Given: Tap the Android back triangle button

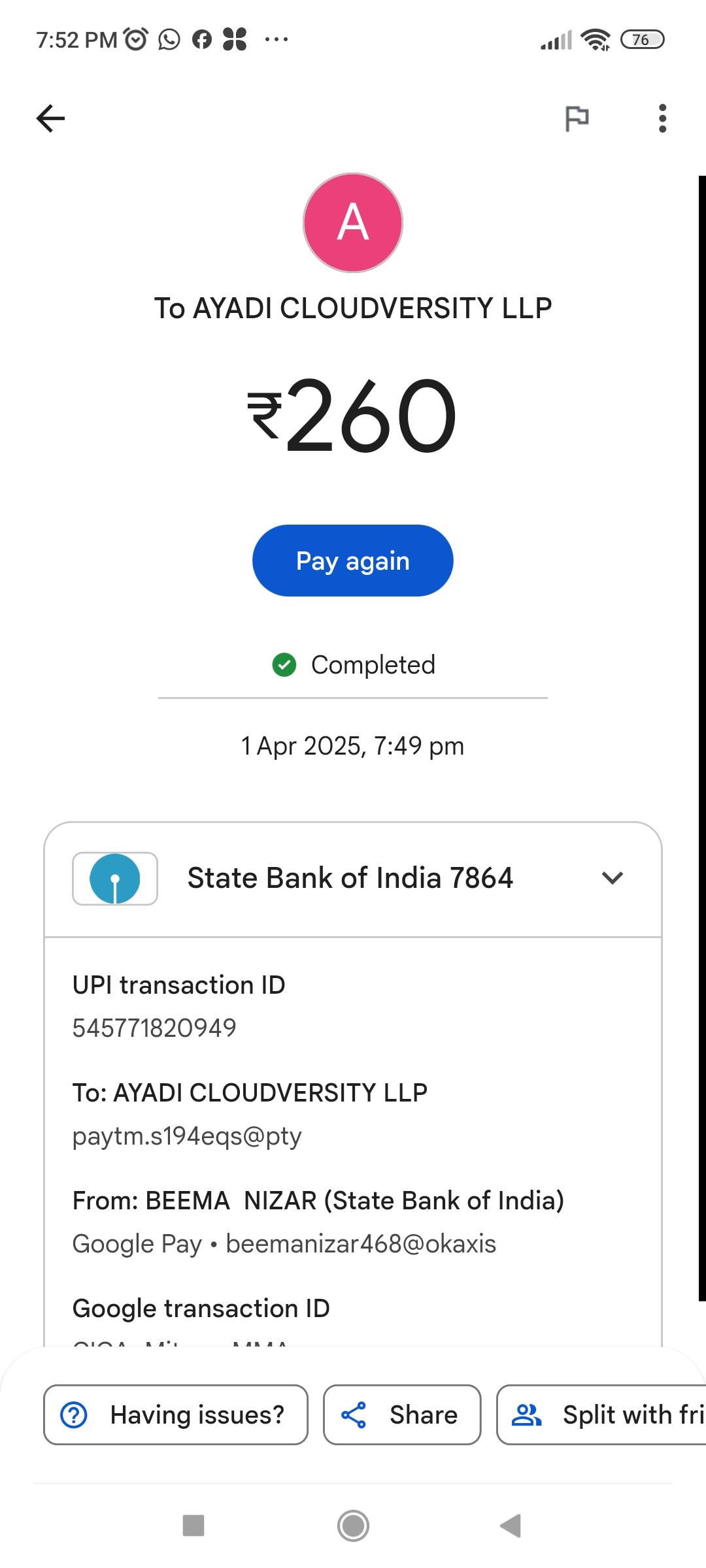Looking at the screenshot, I should point(511,1526).
